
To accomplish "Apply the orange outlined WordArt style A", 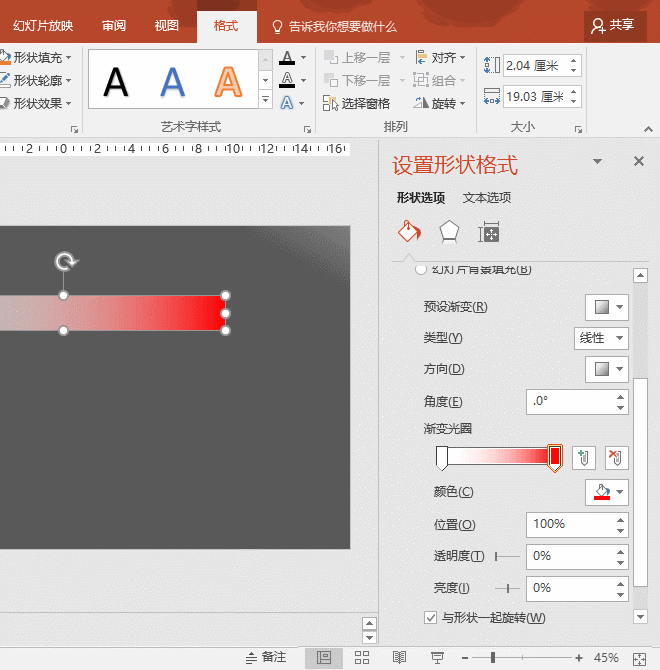I will (228, 81).
